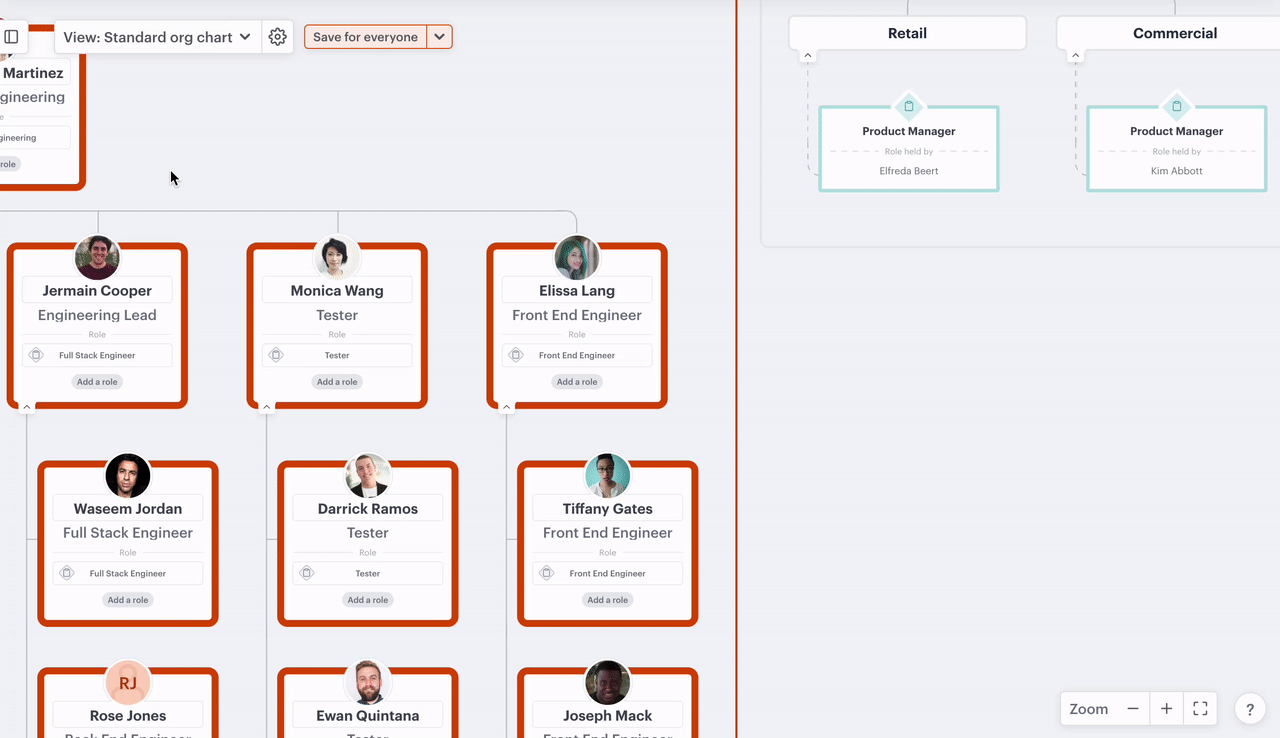The width and height of the screenshot is (1280, 738).
Task: Collapse the Commercial group with its chevron
Action: 1075,55
